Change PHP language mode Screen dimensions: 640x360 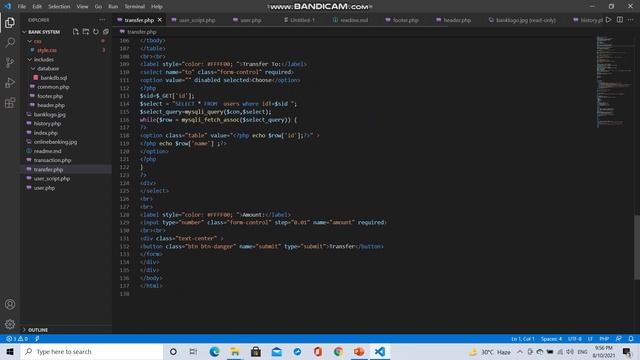(604, 339)
